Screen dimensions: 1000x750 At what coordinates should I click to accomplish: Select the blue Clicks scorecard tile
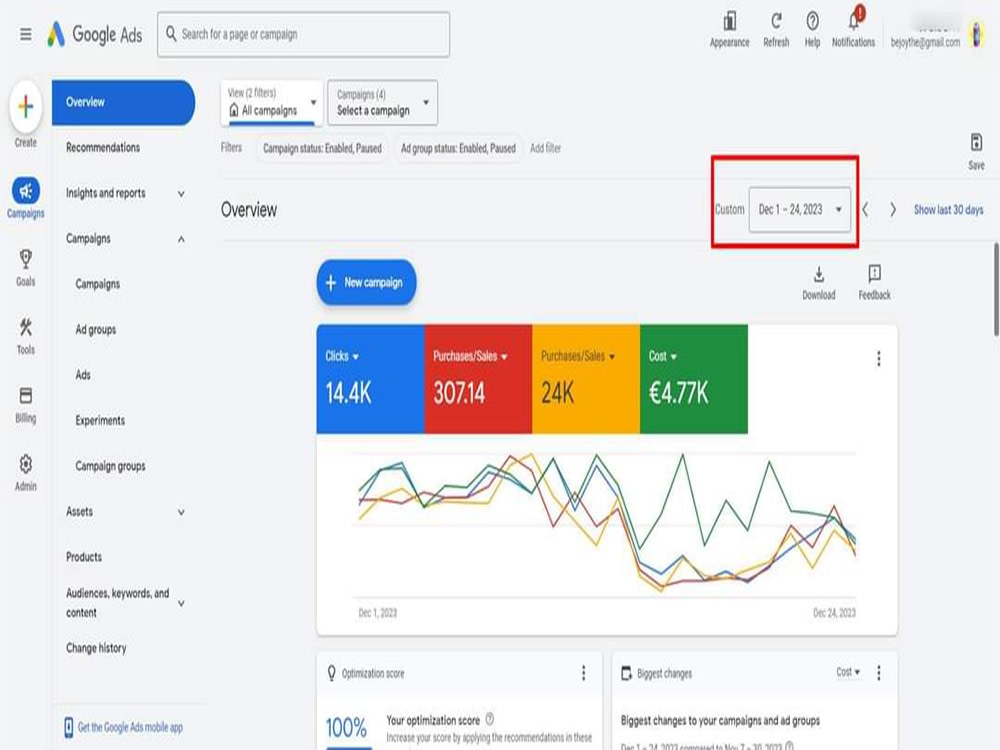pos(371,379)
